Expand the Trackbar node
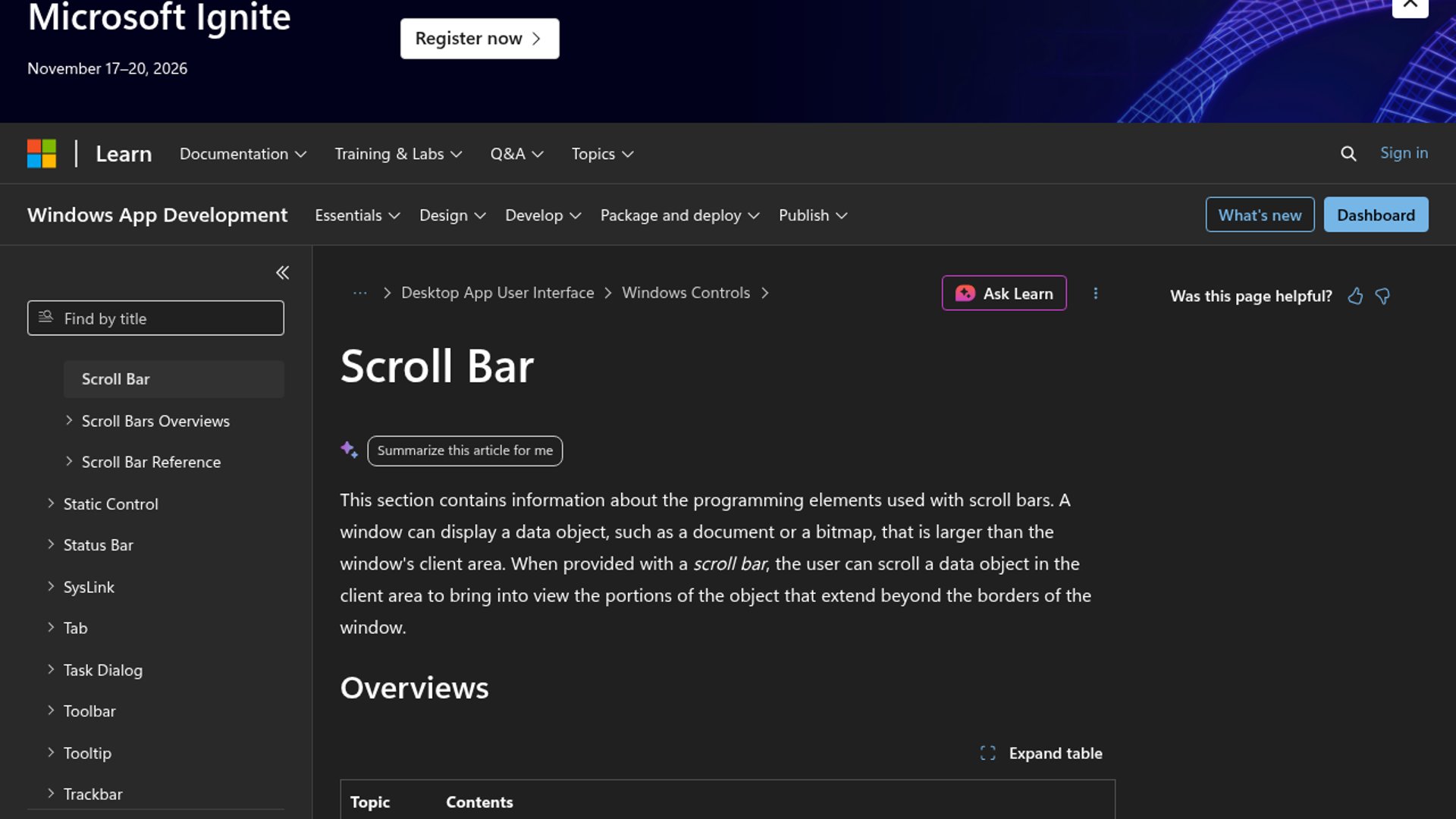Screen dimensions: 1456x819 point(51,793)
